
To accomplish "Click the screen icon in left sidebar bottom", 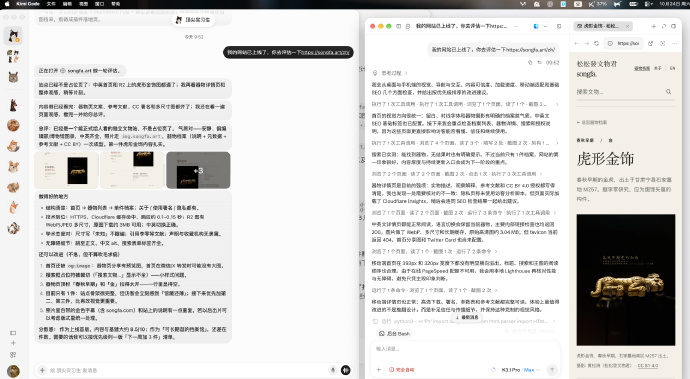I will 13,333.
